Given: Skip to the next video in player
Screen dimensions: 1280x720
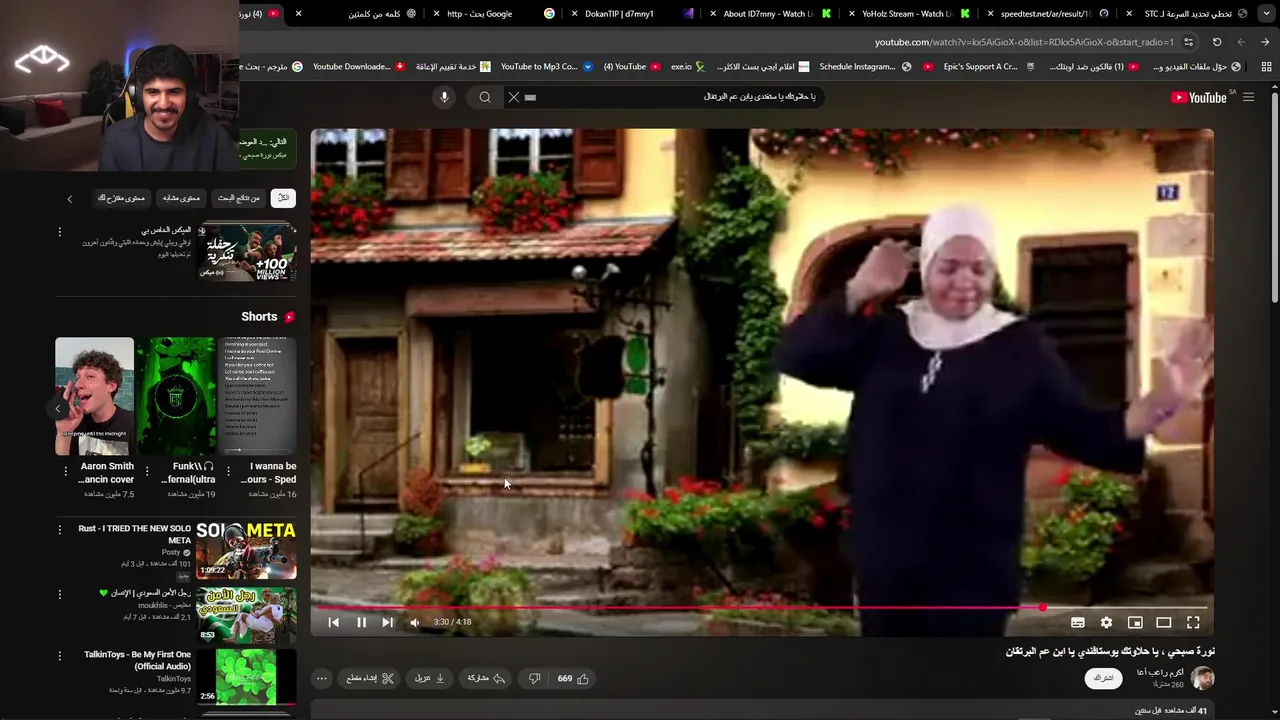Looking at the screenshot, I should point(387,622).
